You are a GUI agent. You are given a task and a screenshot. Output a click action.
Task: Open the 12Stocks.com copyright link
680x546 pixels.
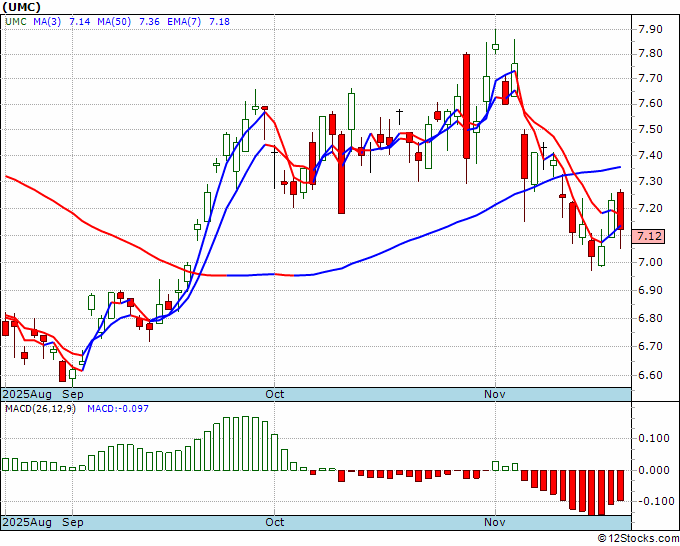[638, 539]
